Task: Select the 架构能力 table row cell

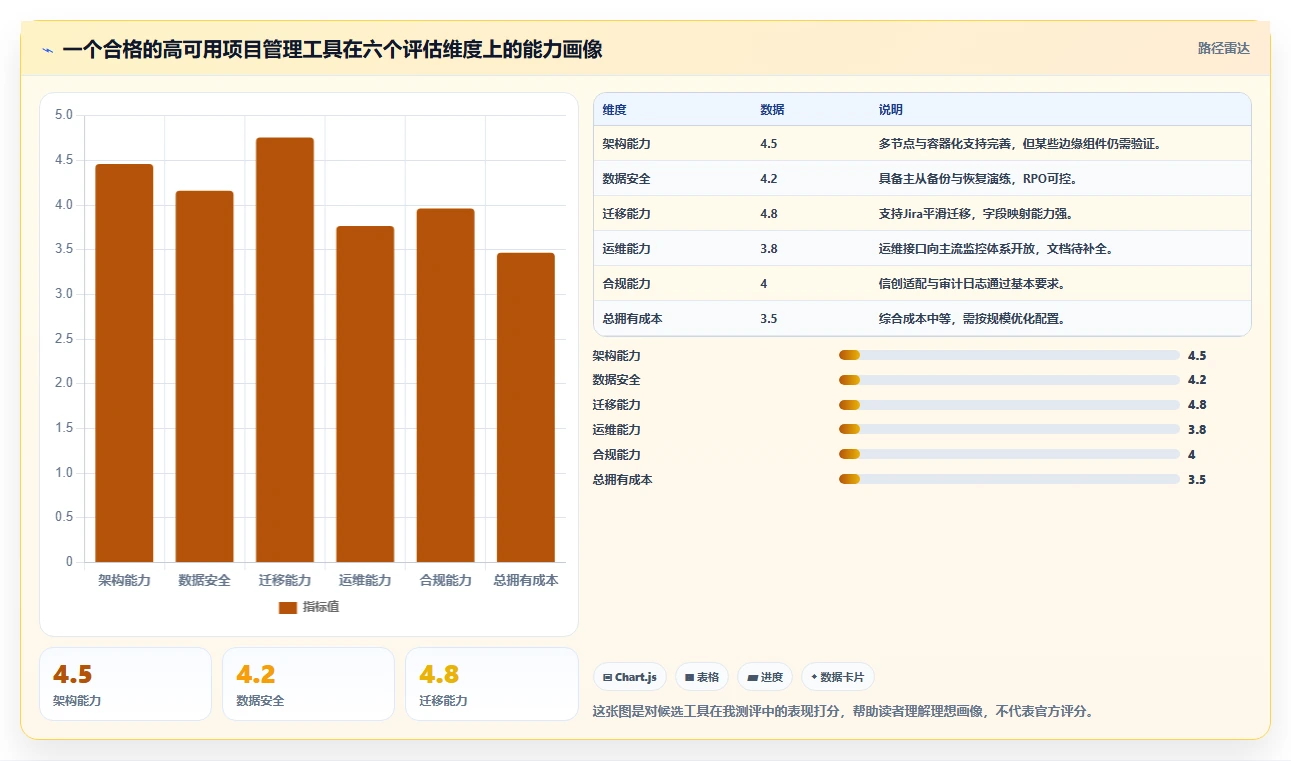Action: [627, 144]
